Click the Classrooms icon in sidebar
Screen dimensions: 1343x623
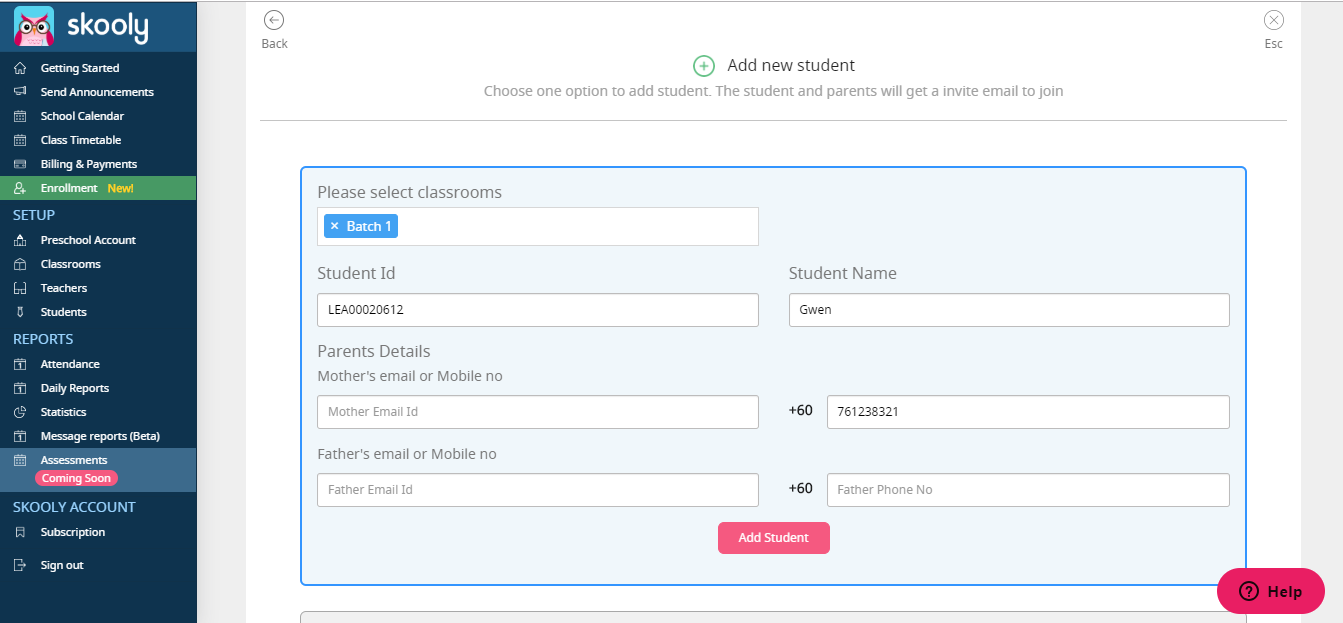click(x=20, y=264)
